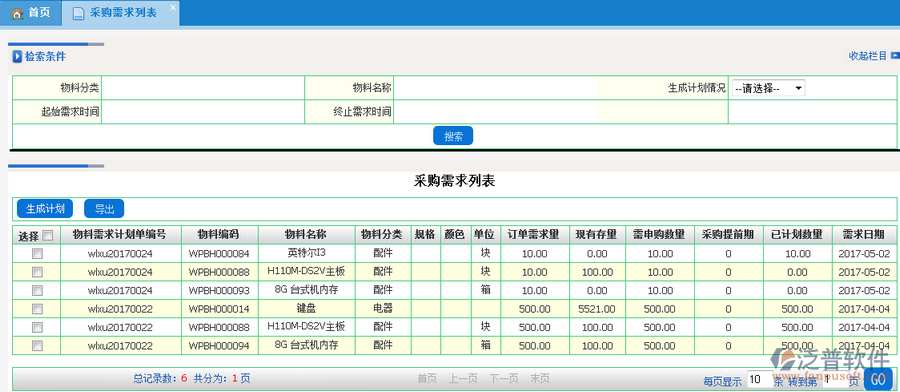Close the 采购需求列表 tab
This screenshot has width=900, height=392.
pos(173,7)
